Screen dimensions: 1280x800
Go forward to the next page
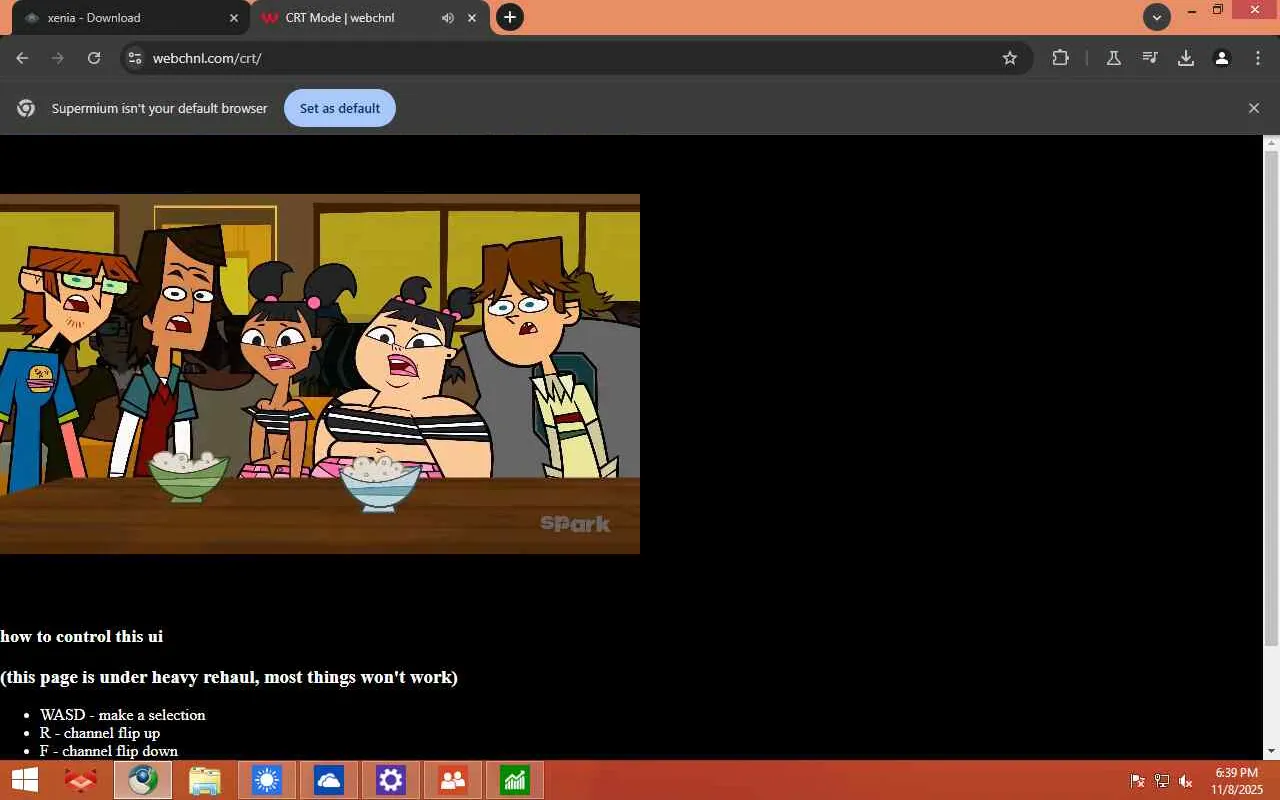tap(58, 58)
